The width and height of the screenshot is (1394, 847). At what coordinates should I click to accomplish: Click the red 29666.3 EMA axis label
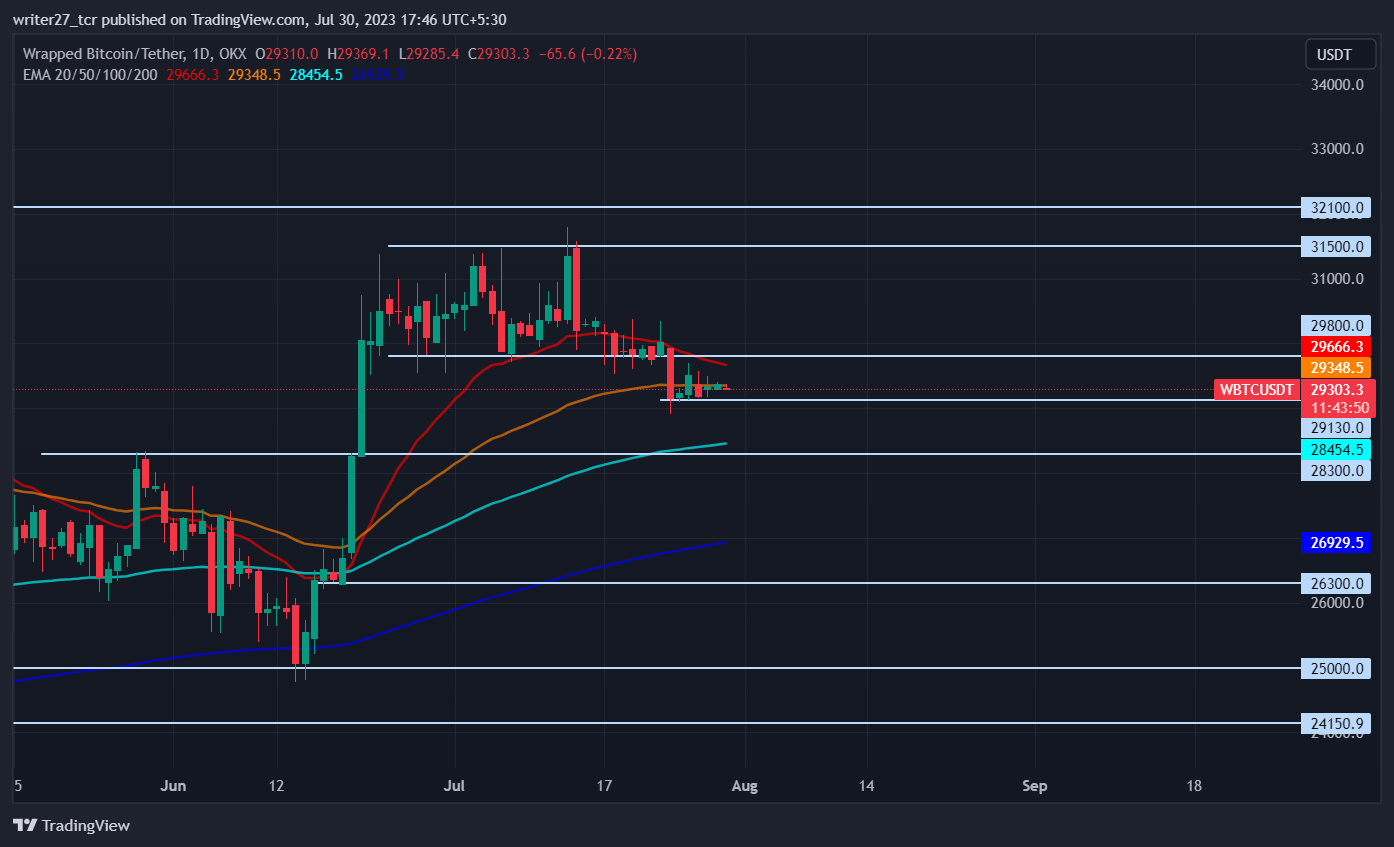tap(1337, 346)
